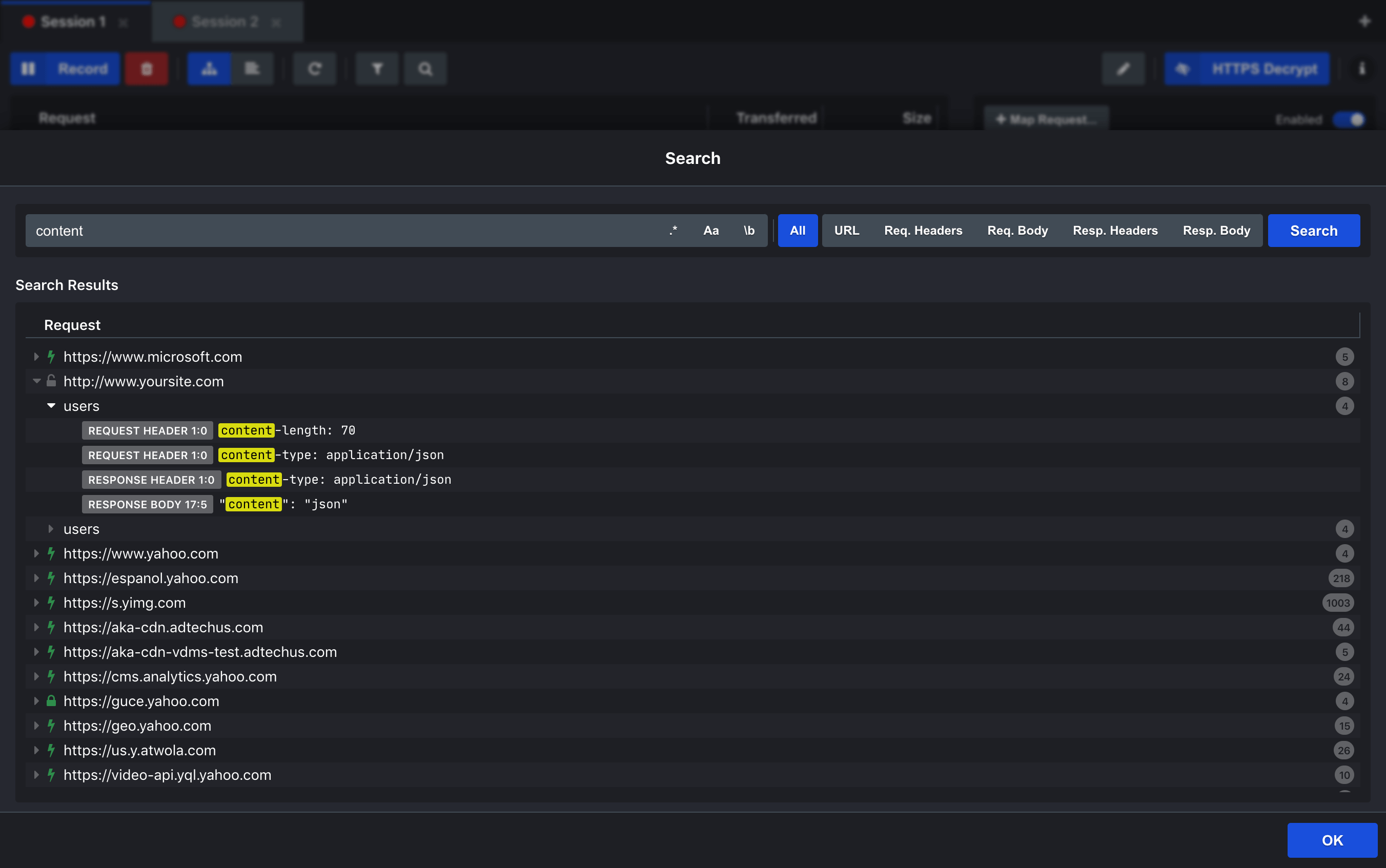This screenshot has height=868, width=1386.
Task: Collapse the http://www.yoursite.com node
Action: [x=36, y=381]
